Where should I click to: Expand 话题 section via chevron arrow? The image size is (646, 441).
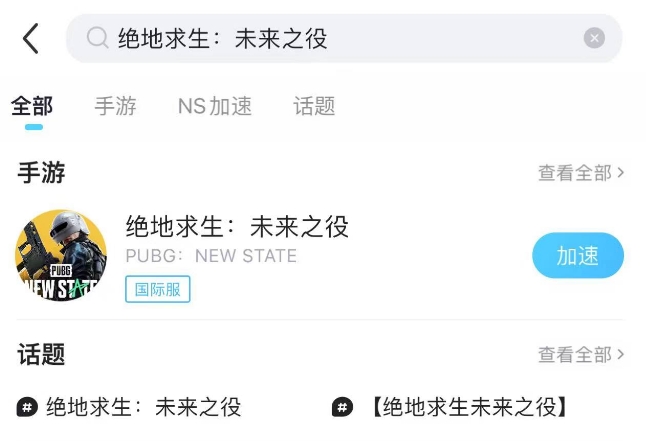pos(621,354)
